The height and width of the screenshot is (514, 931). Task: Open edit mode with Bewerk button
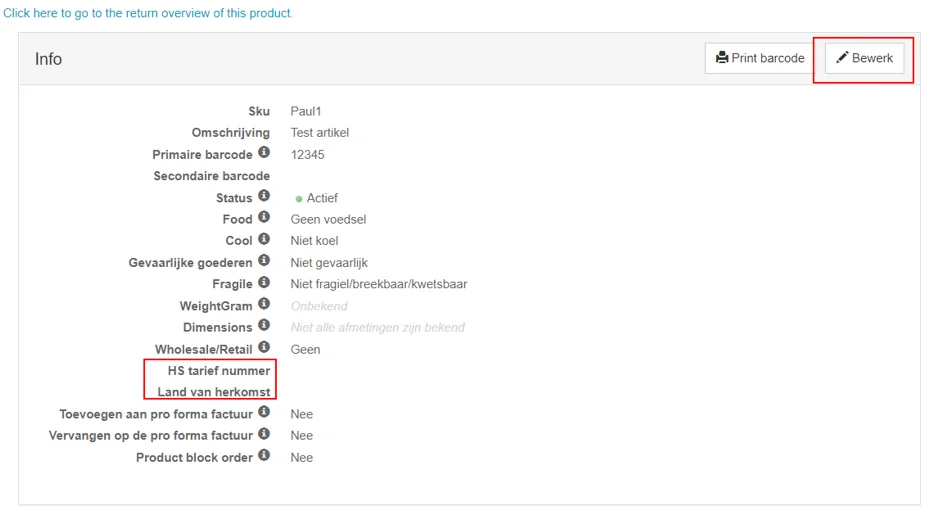pyautogui.click(x=864, y=58)
